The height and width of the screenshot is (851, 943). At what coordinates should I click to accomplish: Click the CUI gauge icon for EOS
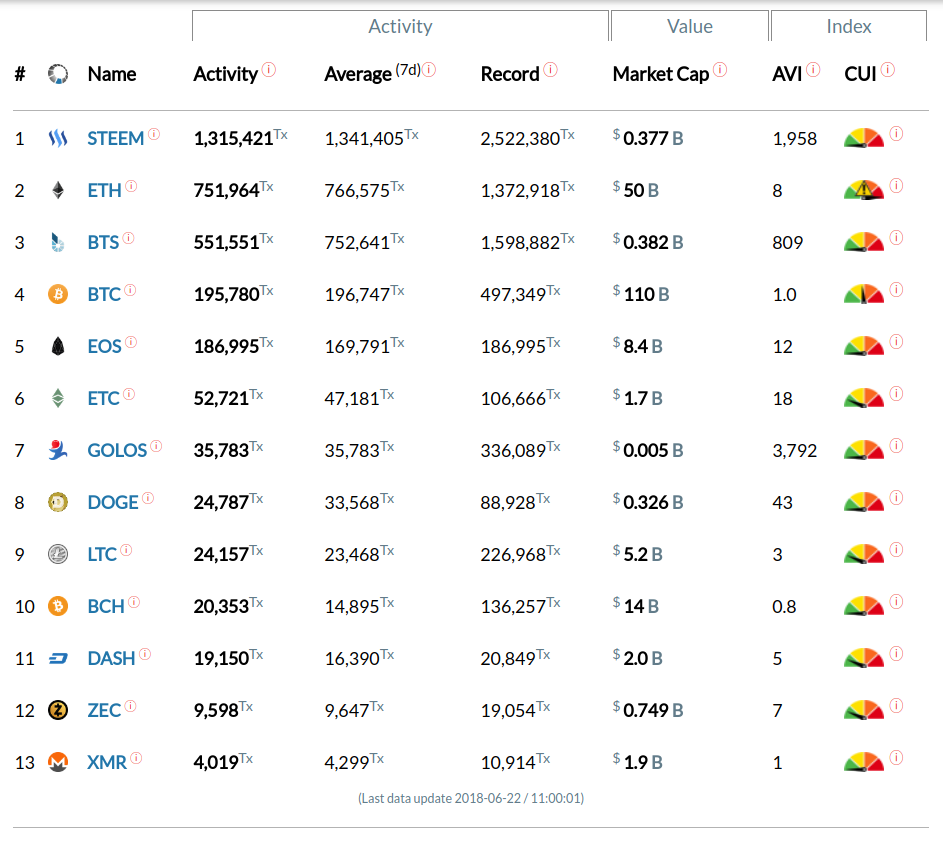click(864, 346)
